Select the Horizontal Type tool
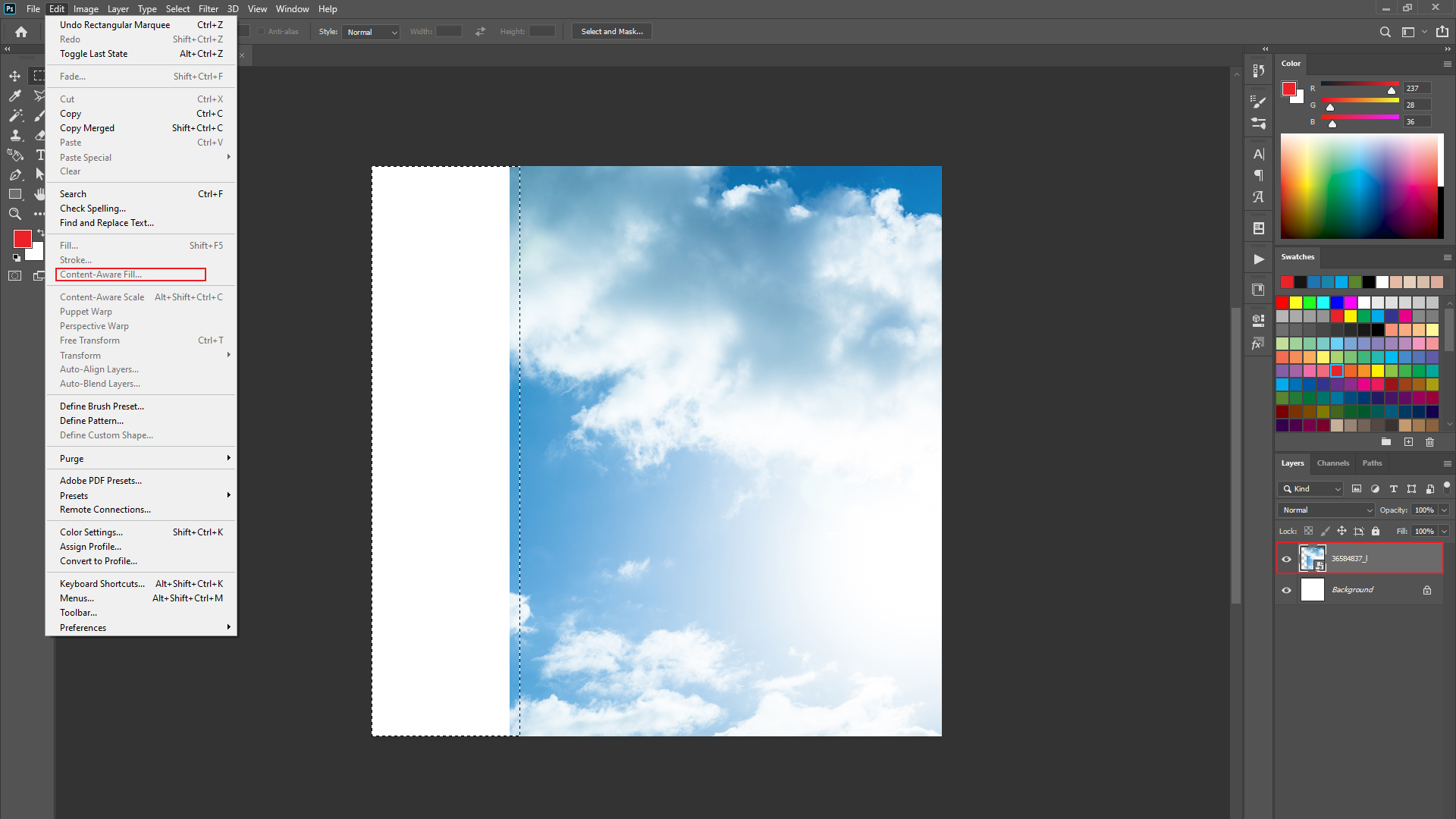This screenshot has height=819, width=1456. click(40, 155)
